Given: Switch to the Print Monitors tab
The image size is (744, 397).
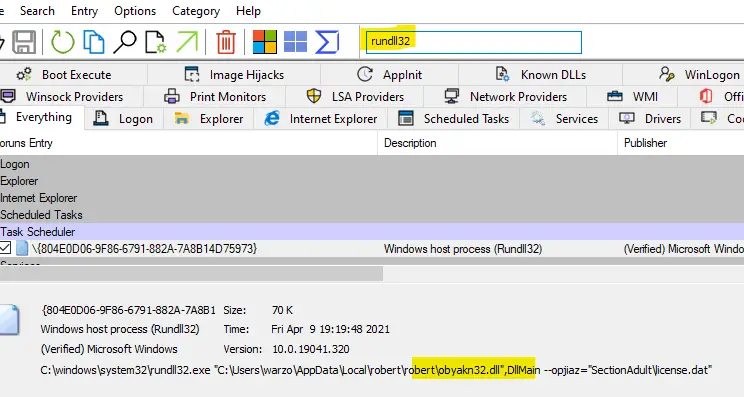Looking at the screenshot, I should (x=214, y=96).
